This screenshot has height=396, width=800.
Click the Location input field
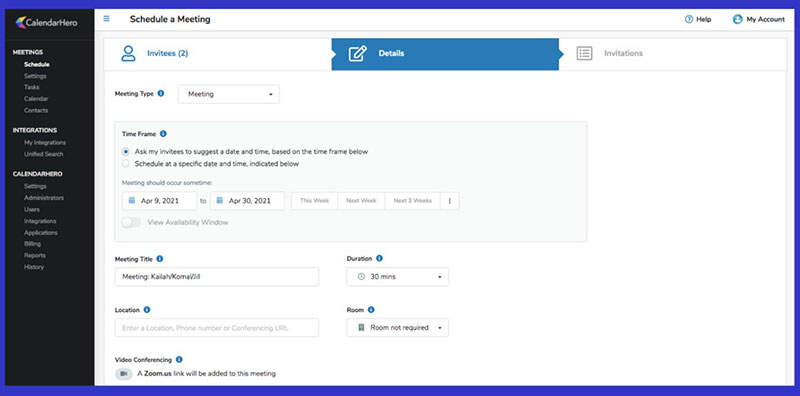point(217,328)
